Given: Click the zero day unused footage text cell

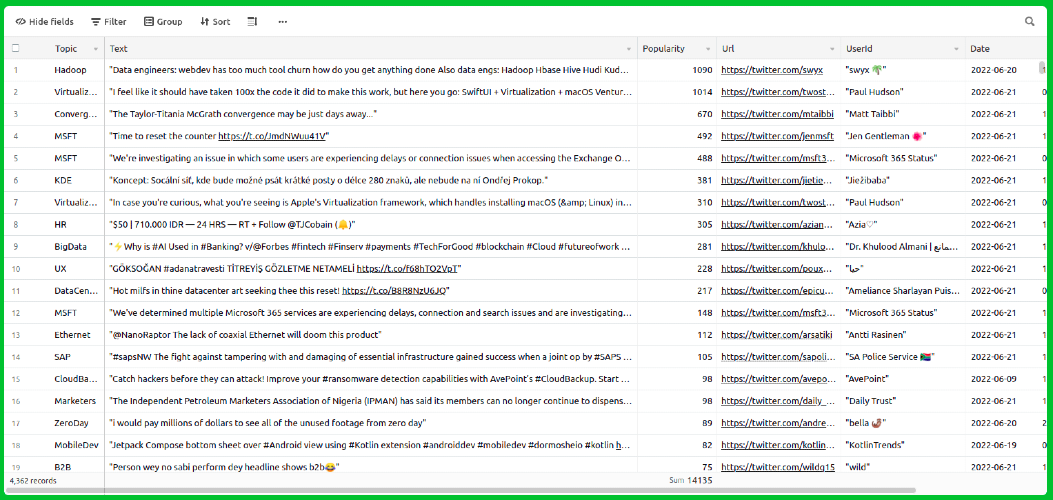Looking at the screenshot, I should click(x=371, y=423).
